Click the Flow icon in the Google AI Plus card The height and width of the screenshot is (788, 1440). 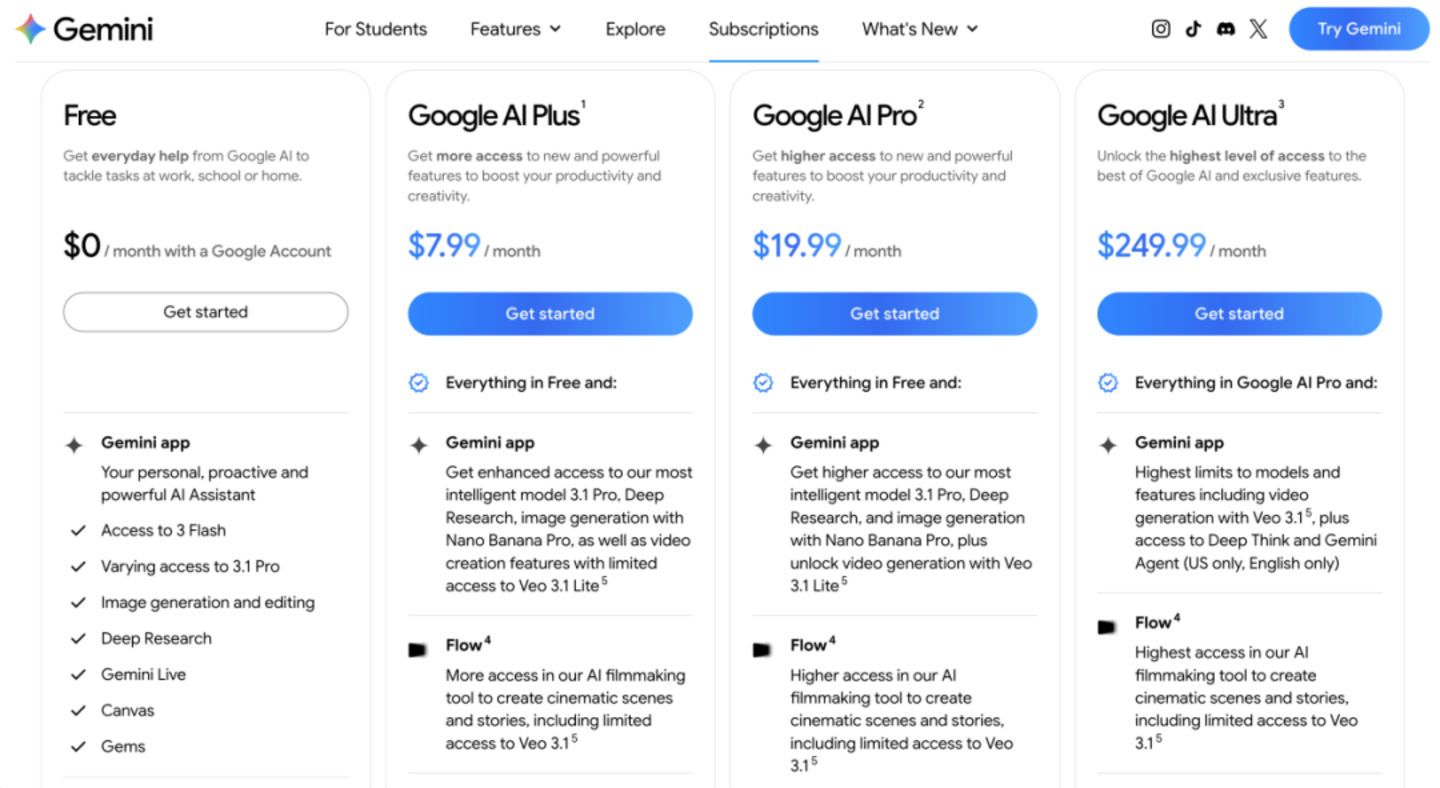(x=418, y=650)
